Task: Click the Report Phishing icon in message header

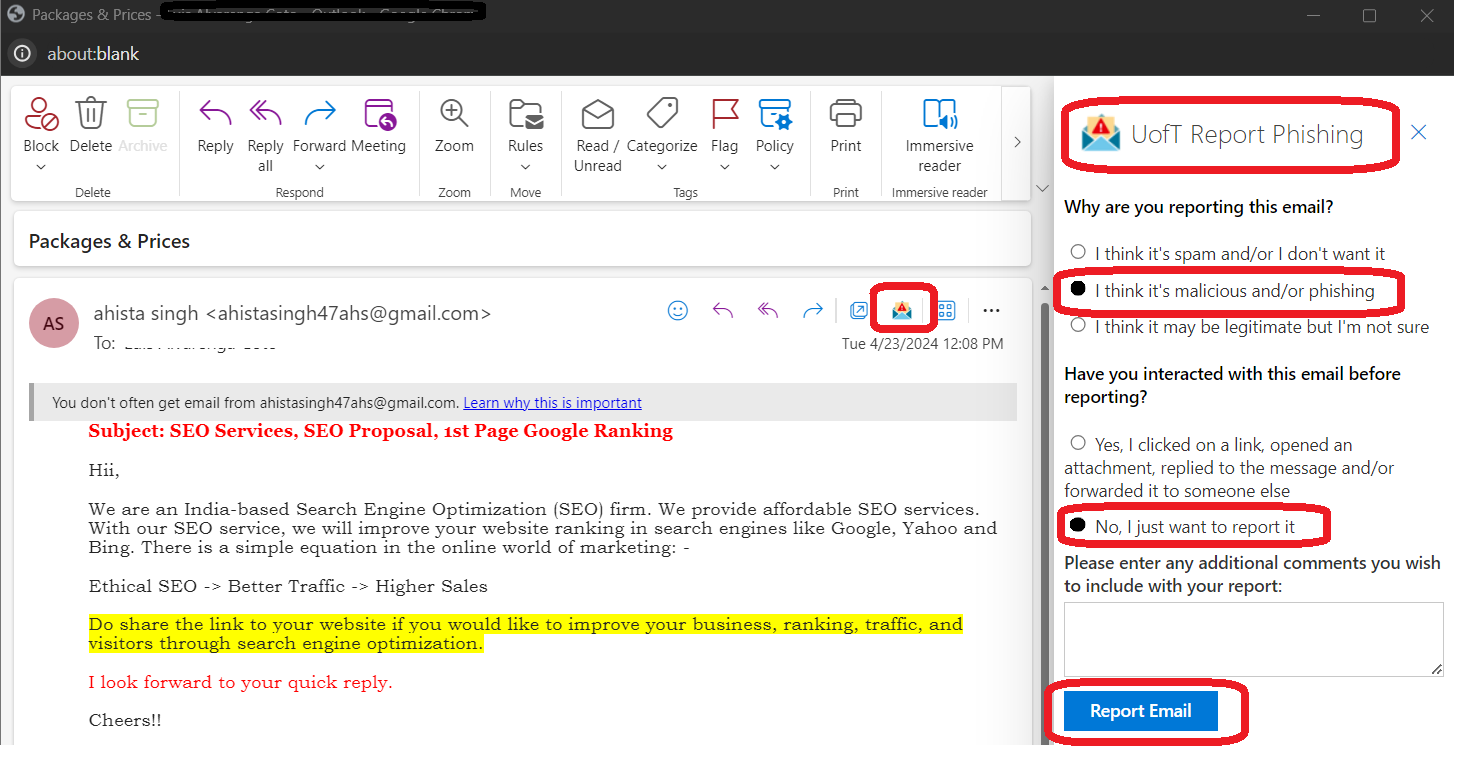Action: coord(902,310)
